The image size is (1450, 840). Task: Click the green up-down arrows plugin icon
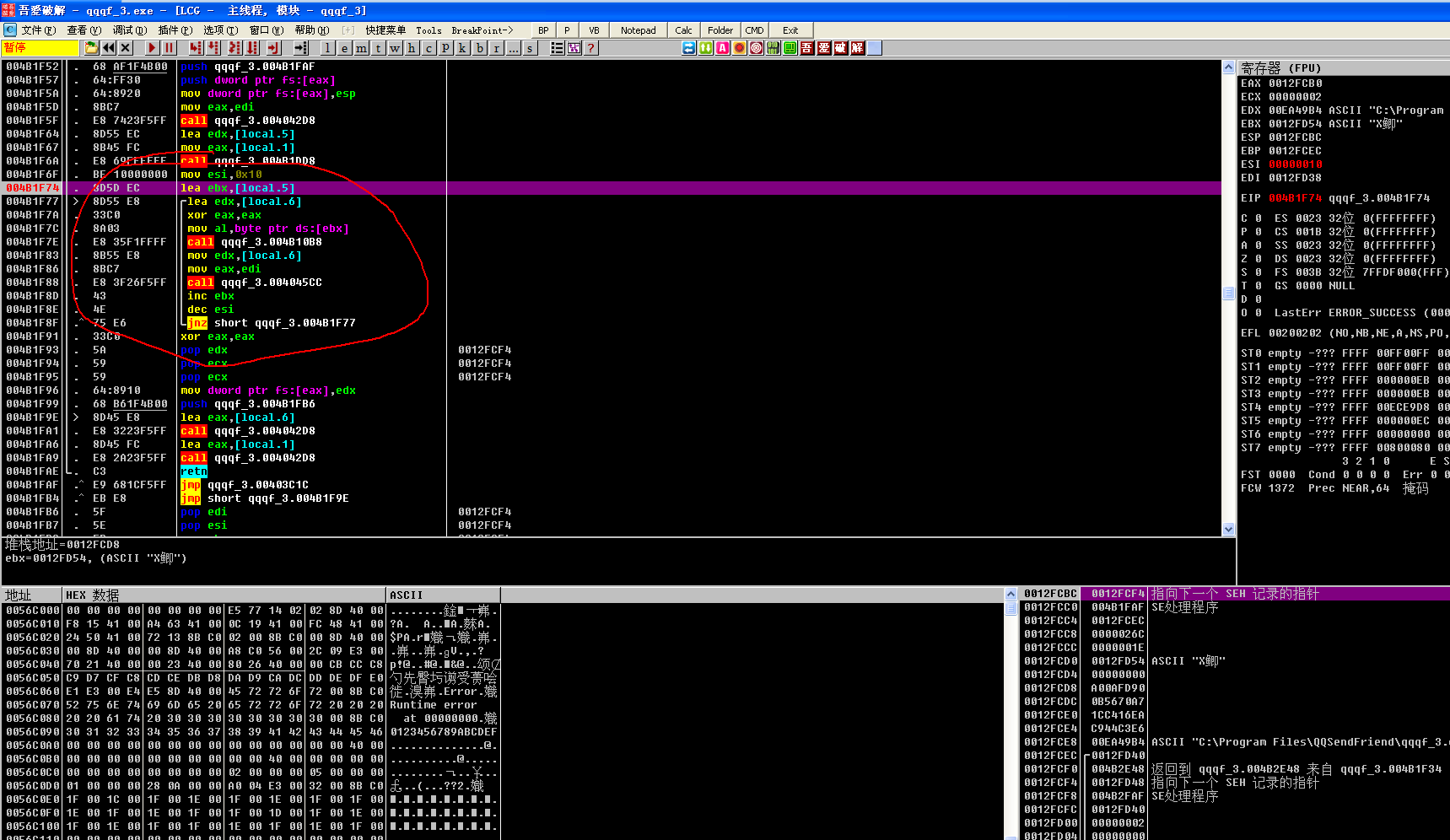tap(705, 48)
